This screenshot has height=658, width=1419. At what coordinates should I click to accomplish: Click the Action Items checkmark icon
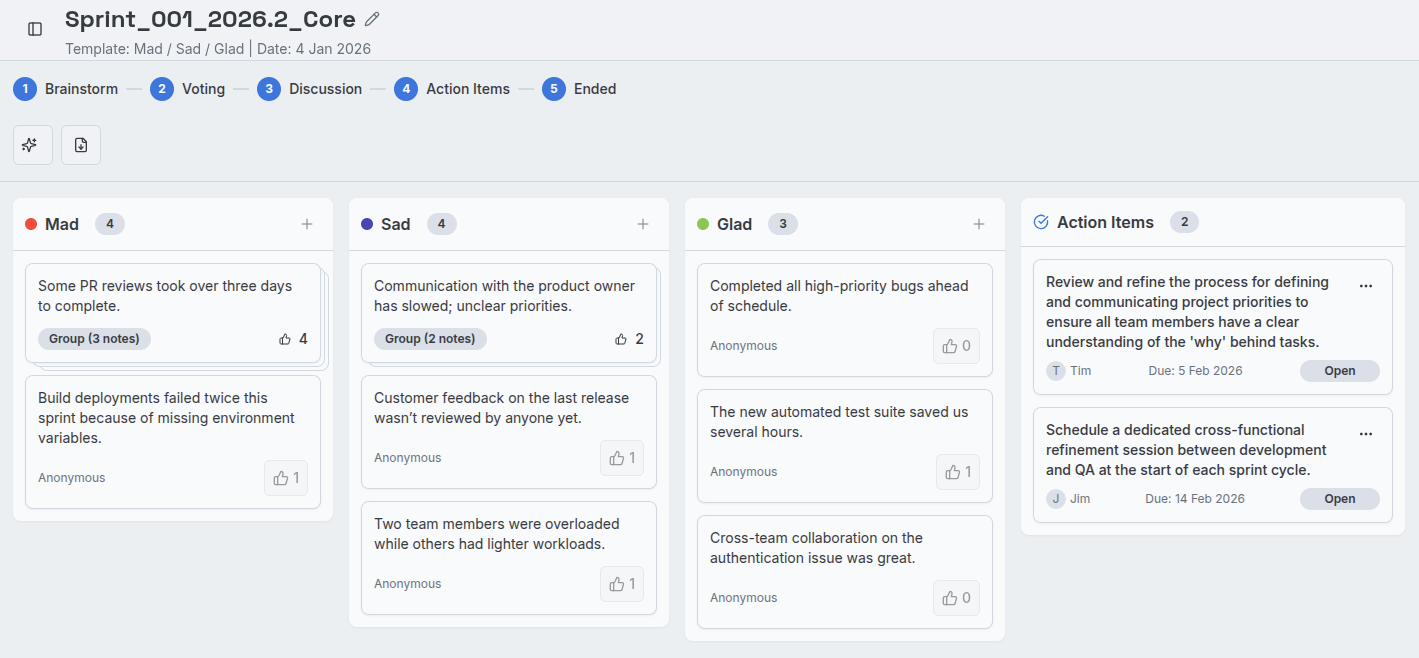pyautogui.click(x=1040, y=222)
